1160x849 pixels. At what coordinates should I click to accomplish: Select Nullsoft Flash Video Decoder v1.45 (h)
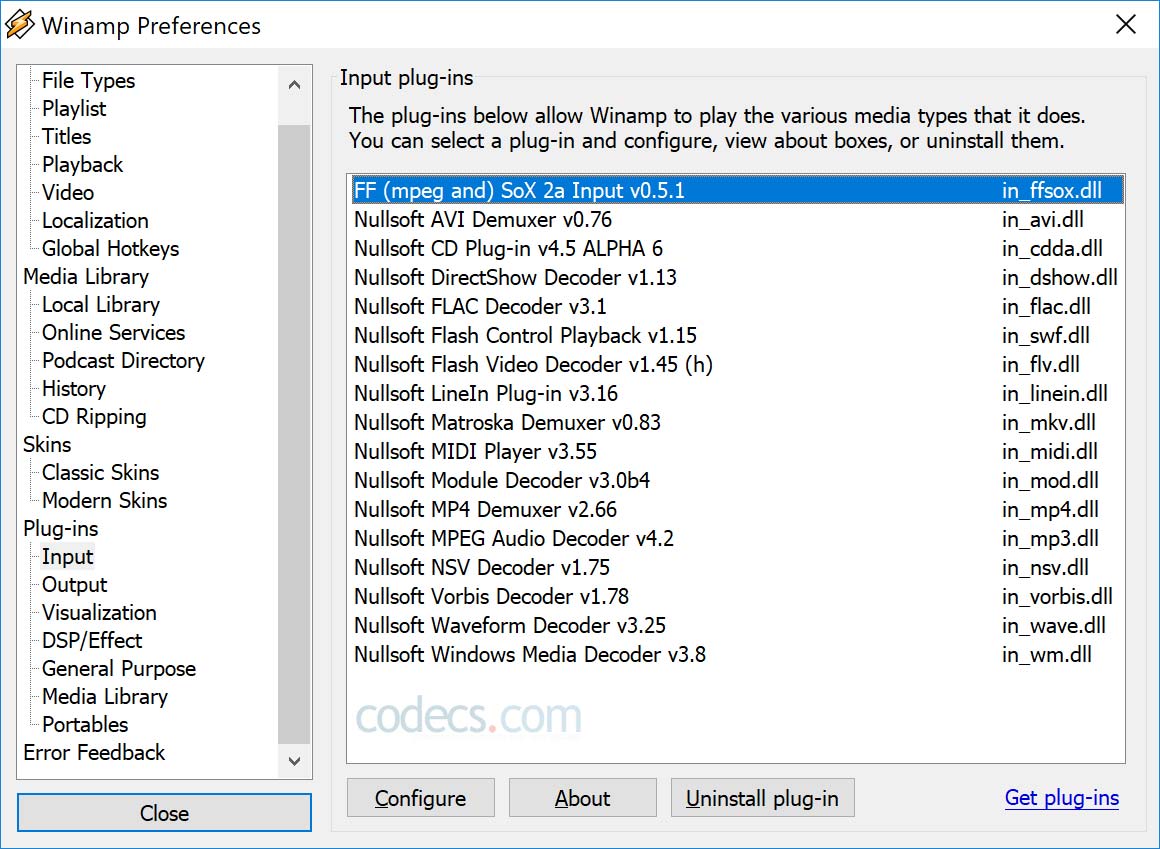click(736, 365)
